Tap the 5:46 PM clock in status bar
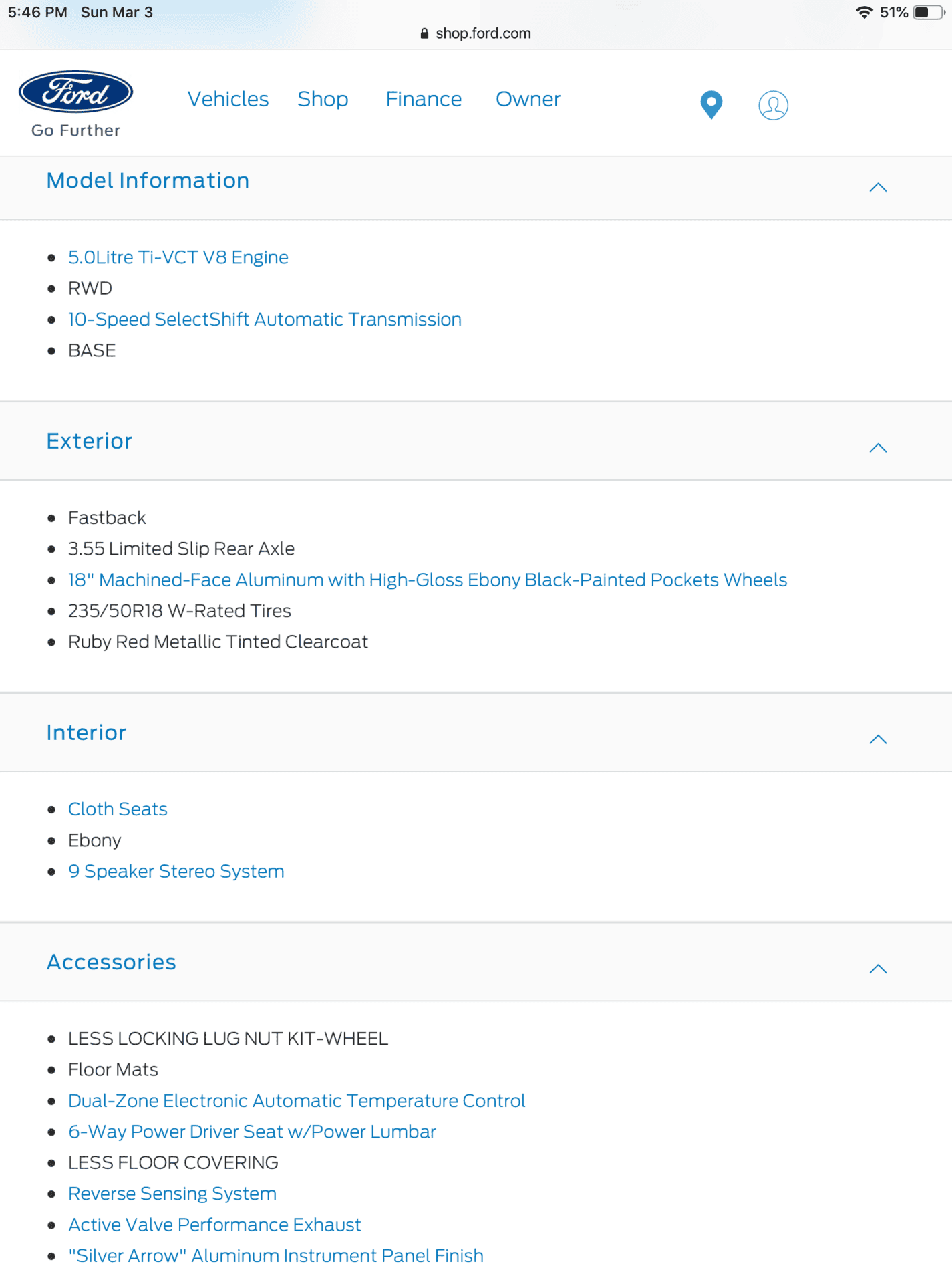The width and height of the screenshot is (952, 1270). coord(37,12)
